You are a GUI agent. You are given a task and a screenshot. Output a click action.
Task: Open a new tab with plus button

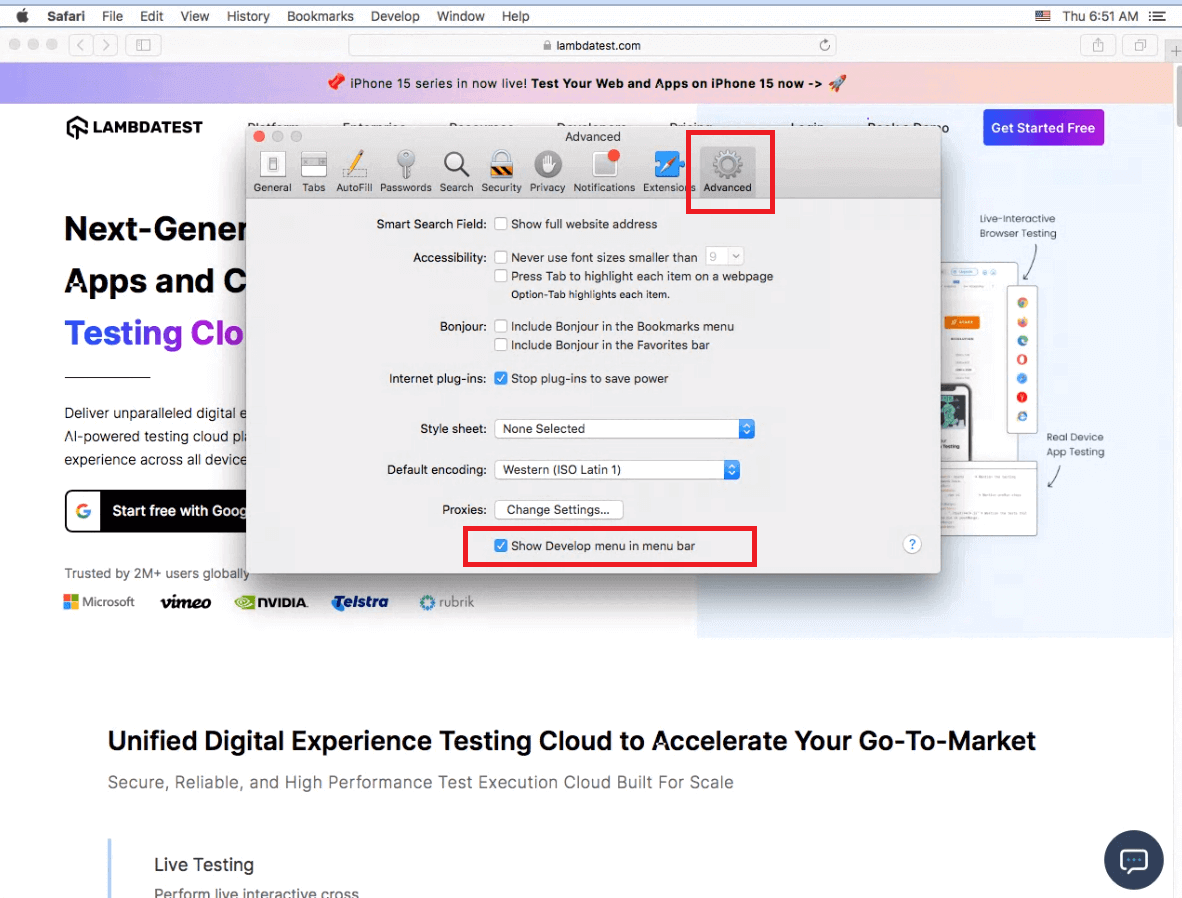(x=1174, y=51)
